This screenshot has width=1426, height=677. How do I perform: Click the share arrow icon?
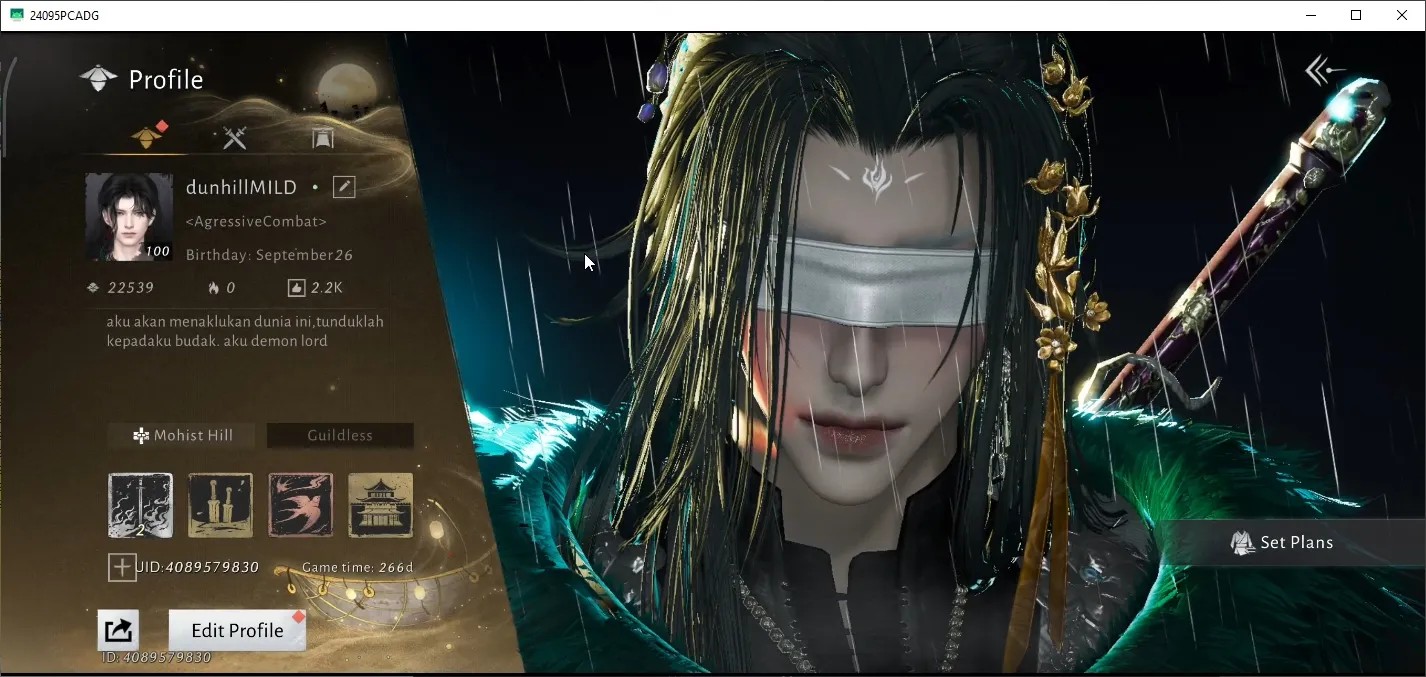118,630
